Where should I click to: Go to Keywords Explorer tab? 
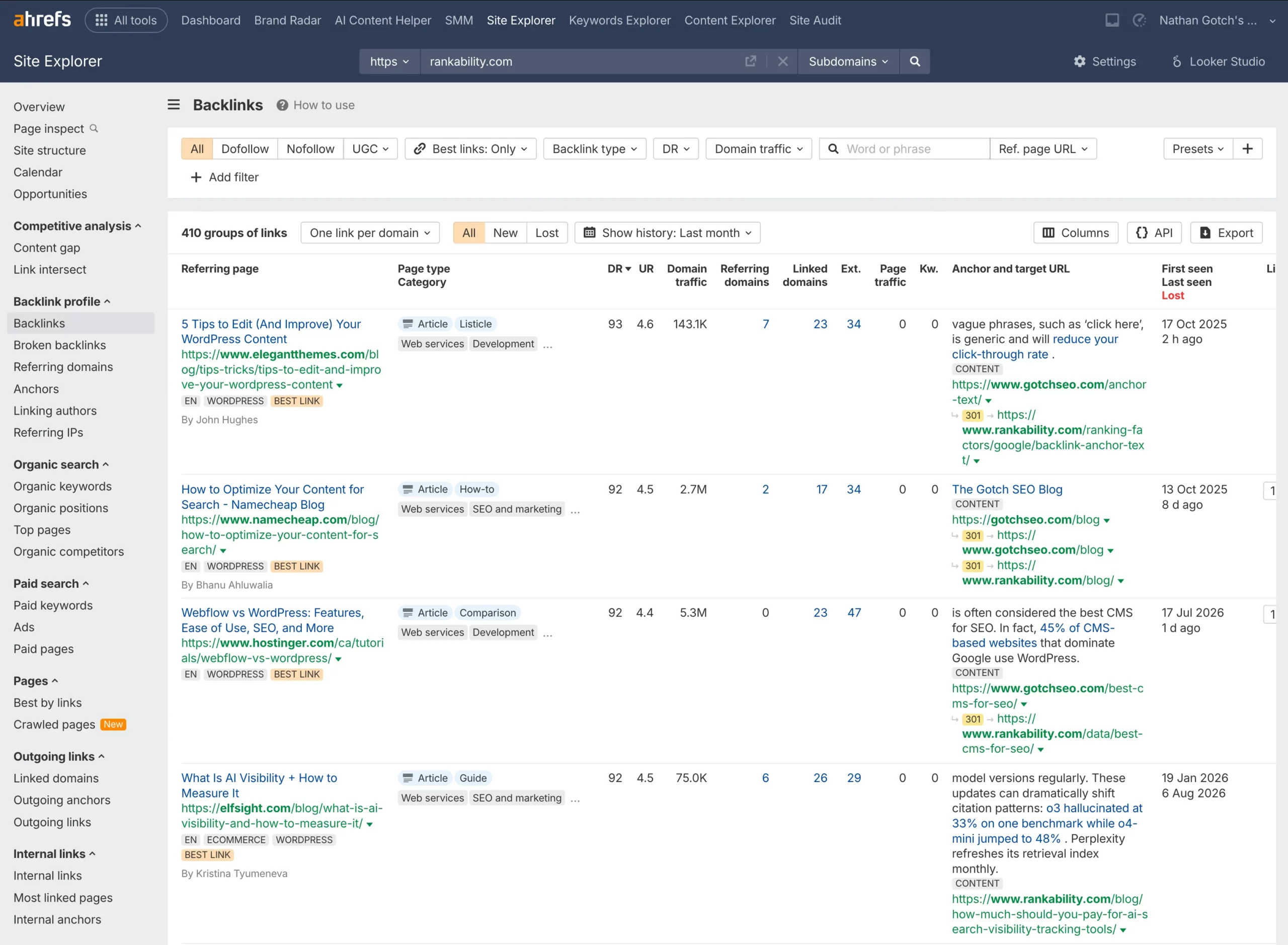click(x=619, y=20)
